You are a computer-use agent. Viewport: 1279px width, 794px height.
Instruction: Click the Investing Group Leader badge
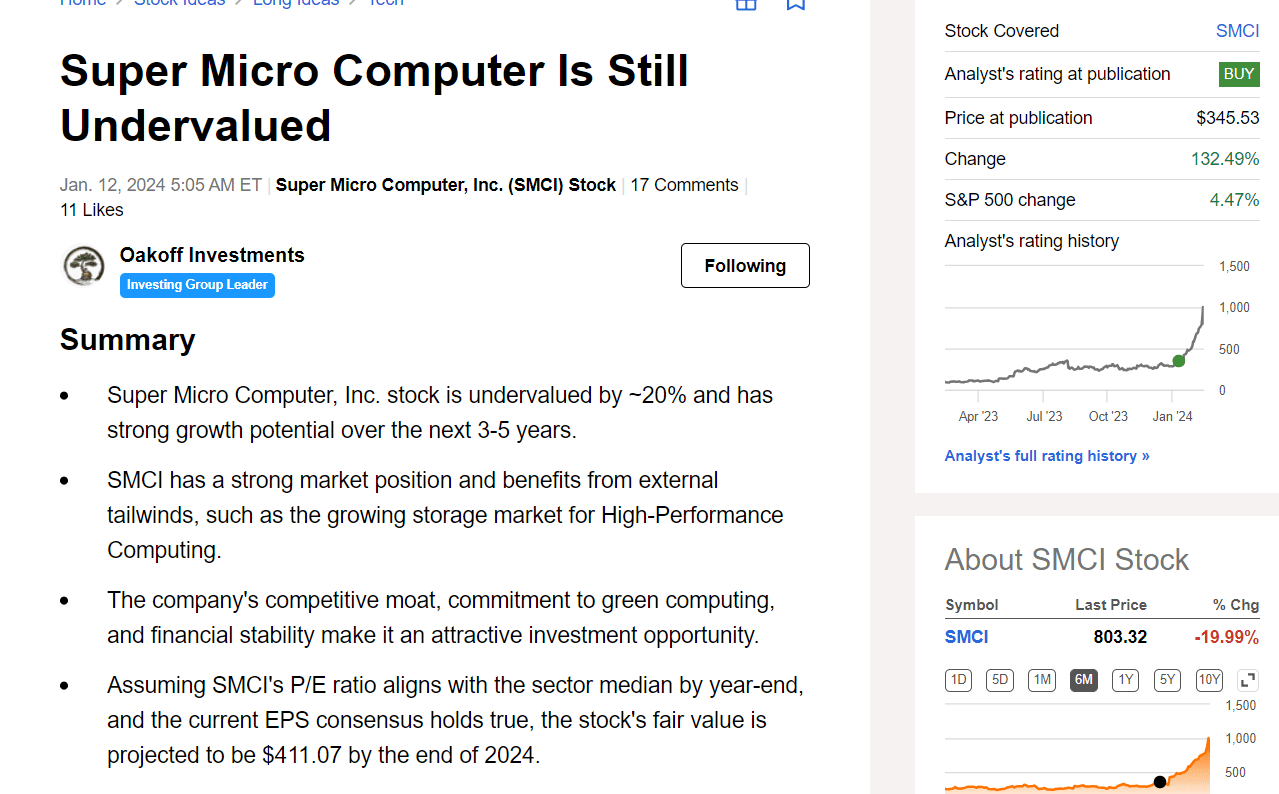click(x=197, y=285)
